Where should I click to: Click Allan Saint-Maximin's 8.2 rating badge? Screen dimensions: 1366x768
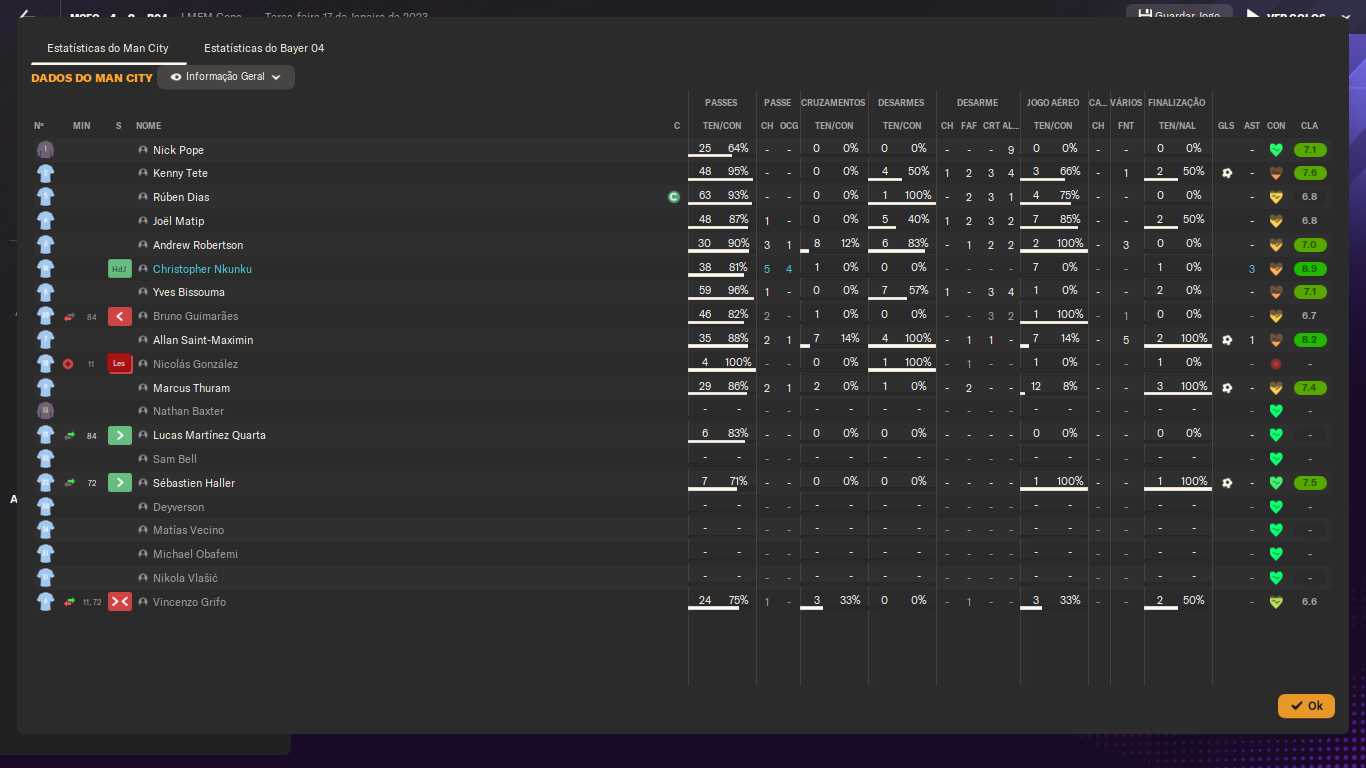click(1310, 340)
